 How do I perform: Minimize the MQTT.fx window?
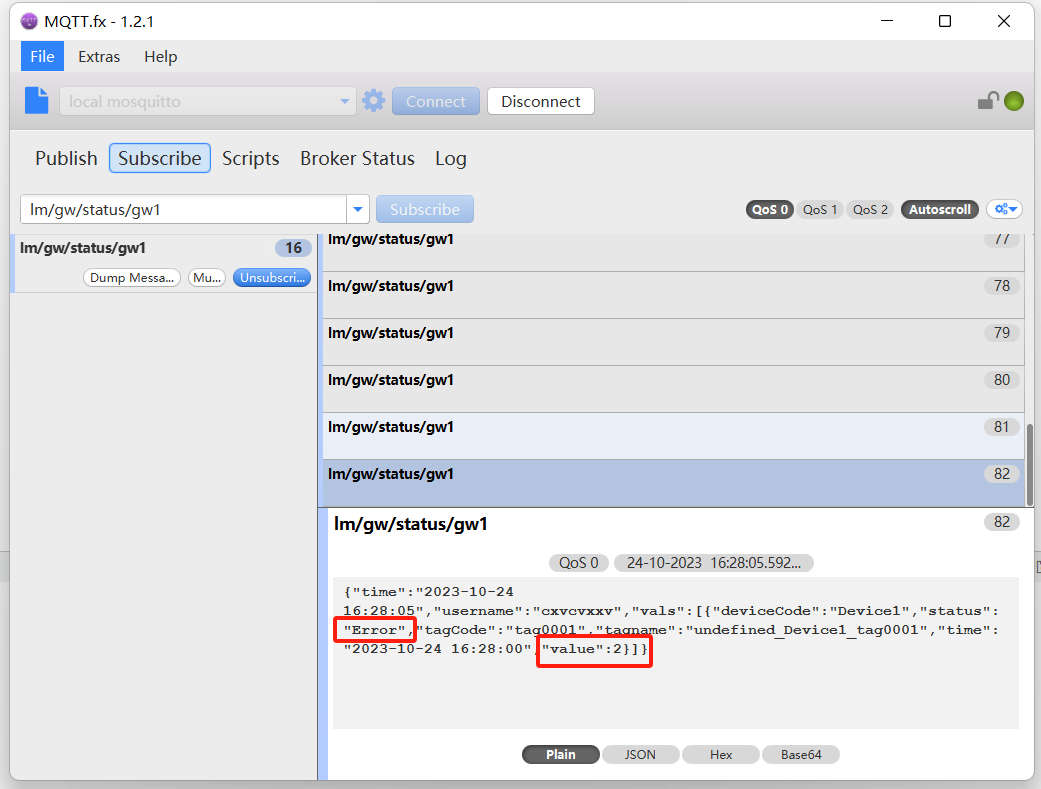point(887,21)
